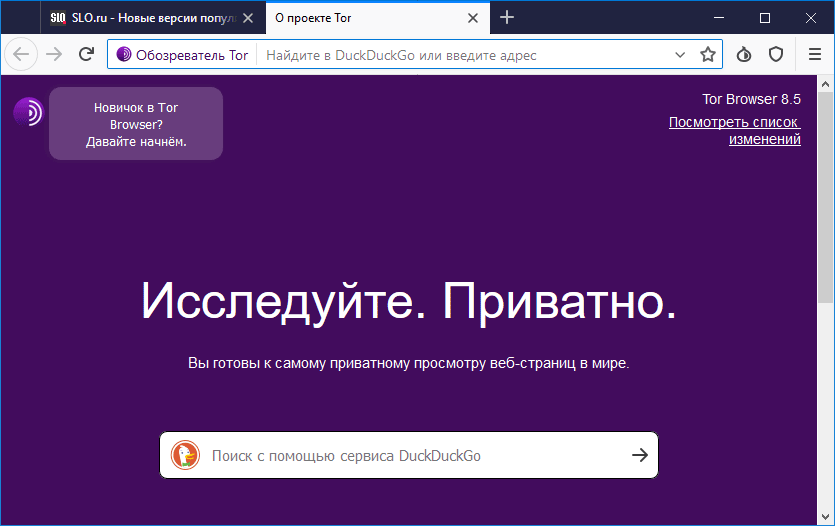Submit search with the arrow button

640,455
